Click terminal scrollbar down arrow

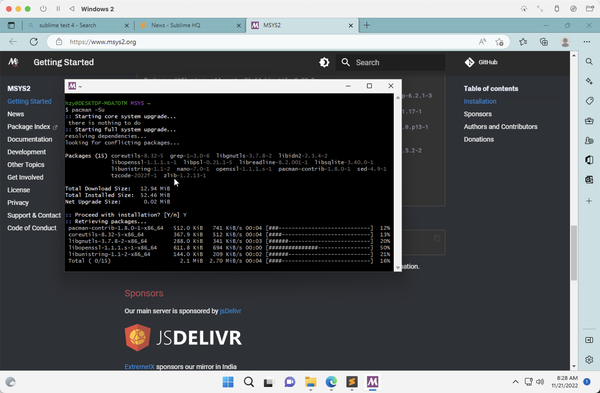tap(398, 267)
